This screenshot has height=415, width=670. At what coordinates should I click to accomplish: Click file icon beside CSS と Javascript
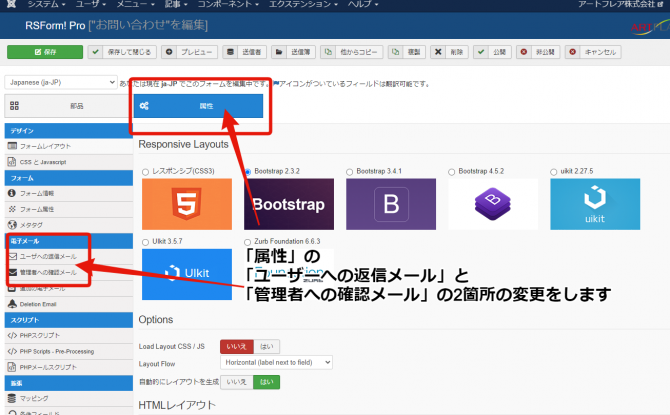pyautogui.click(x=12, y=162)
